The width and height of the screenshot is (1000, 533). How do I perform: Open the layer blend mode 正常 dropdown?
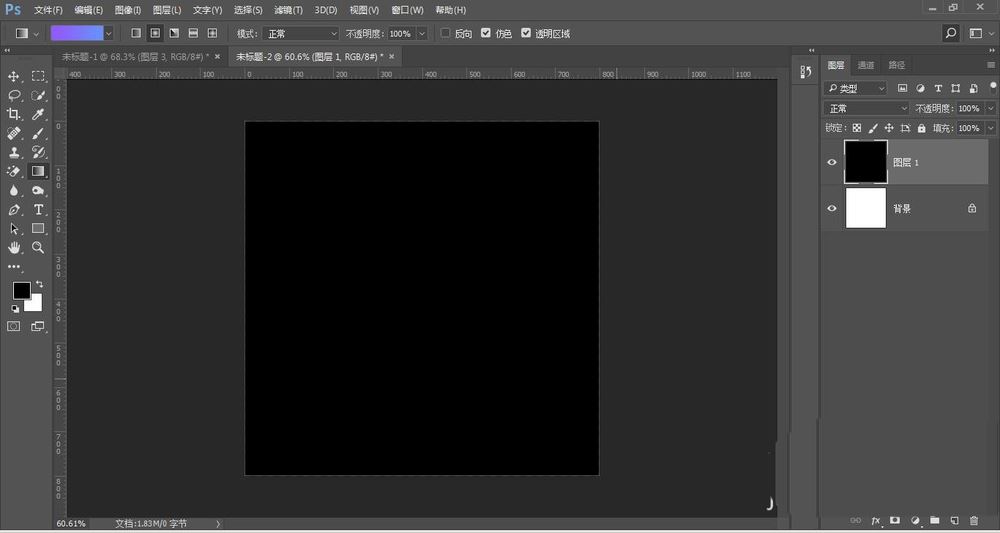866,108
